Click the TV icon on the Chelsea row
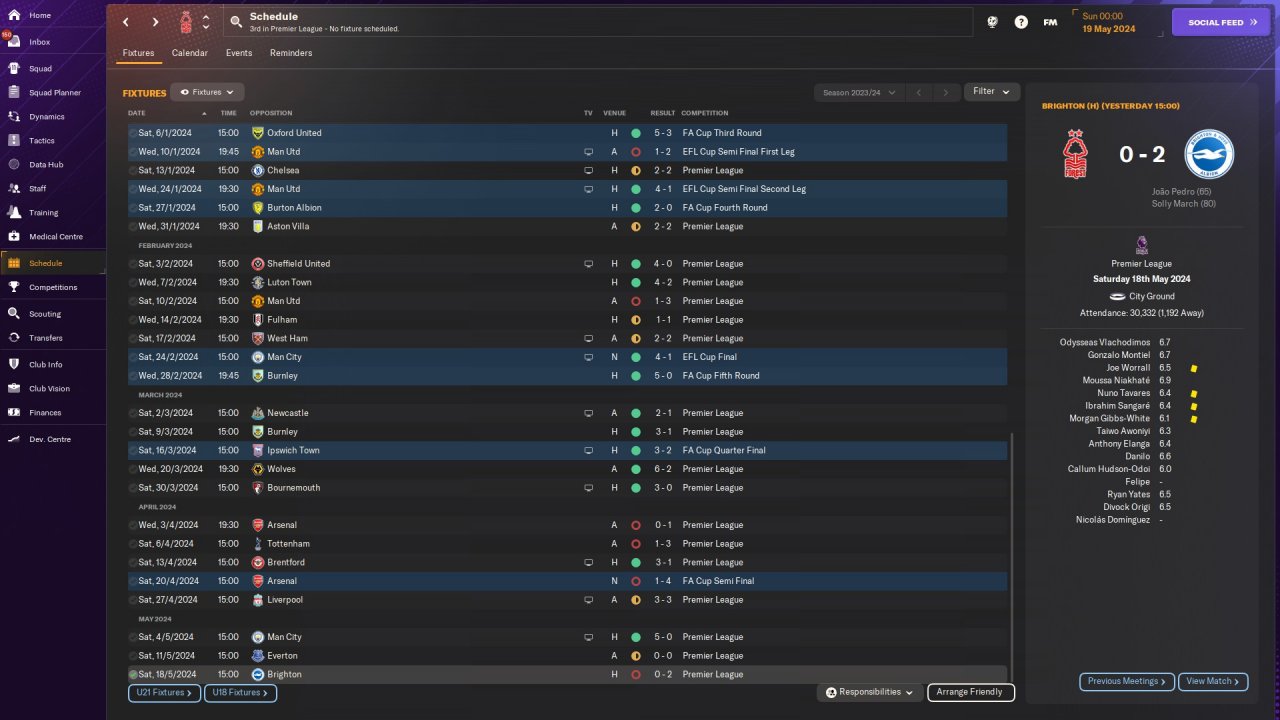This screenshot has width=1280, height=720. 588,170
